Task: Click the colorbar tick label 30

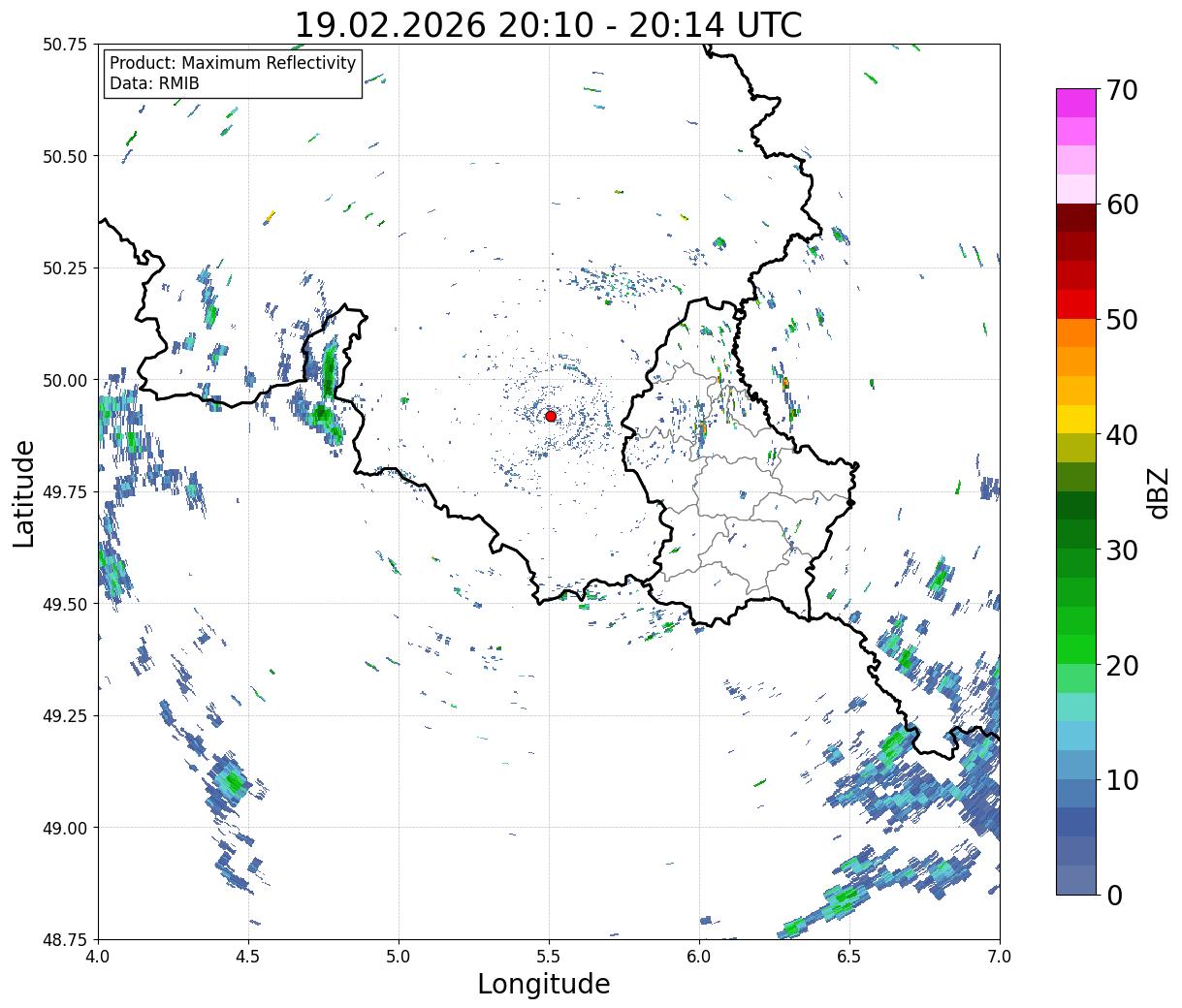Action: click(x=1123, y=550)
